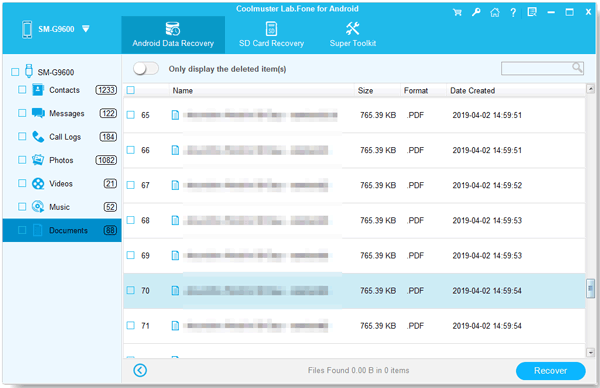Sort by the Format column header
This screenshot has height=388, width=600.
pyautogui.click(x=423, y=91)
